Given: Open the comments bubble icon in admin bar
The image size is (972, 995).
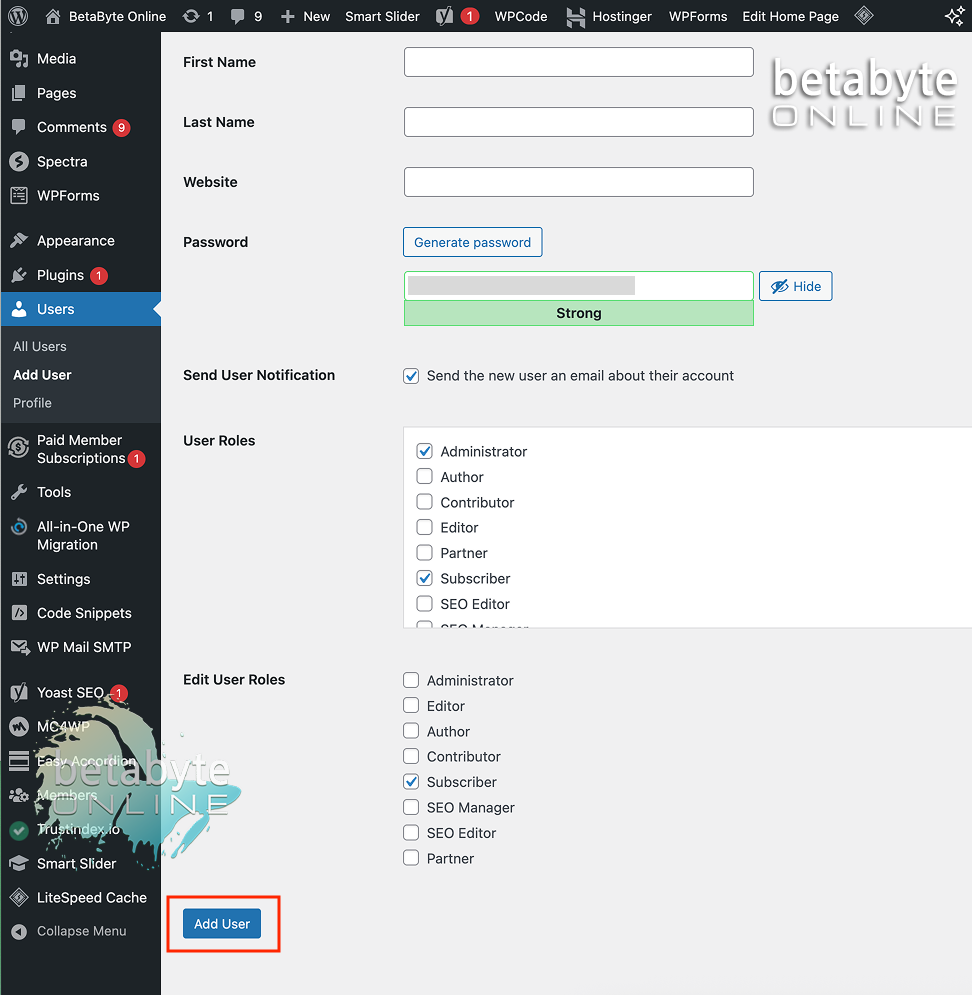Looking at the screenshot, I should tap(237, 16).
